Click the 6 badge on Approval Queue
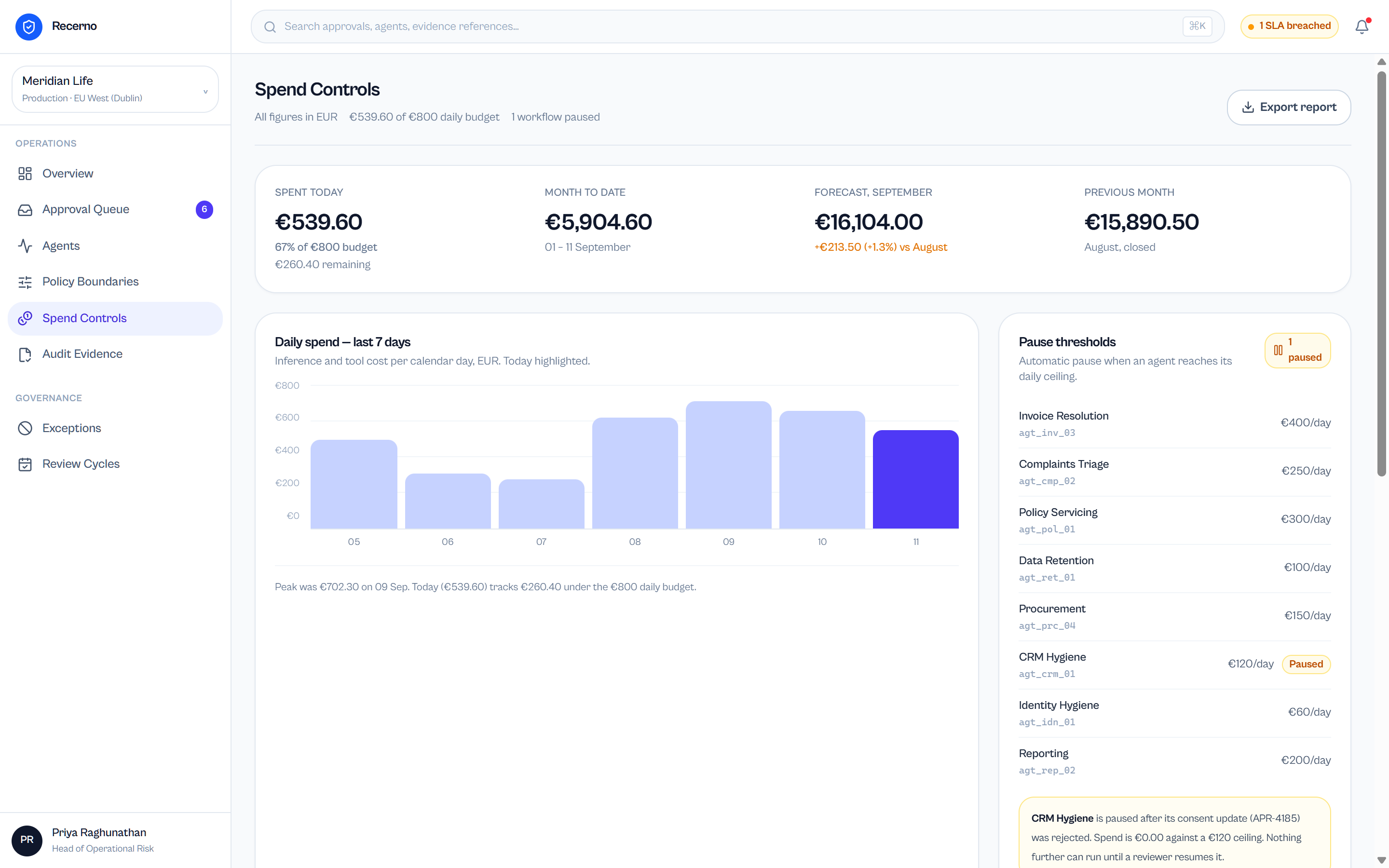The width and height of the screenshot is (1389, 868). (x=204, y=210)
